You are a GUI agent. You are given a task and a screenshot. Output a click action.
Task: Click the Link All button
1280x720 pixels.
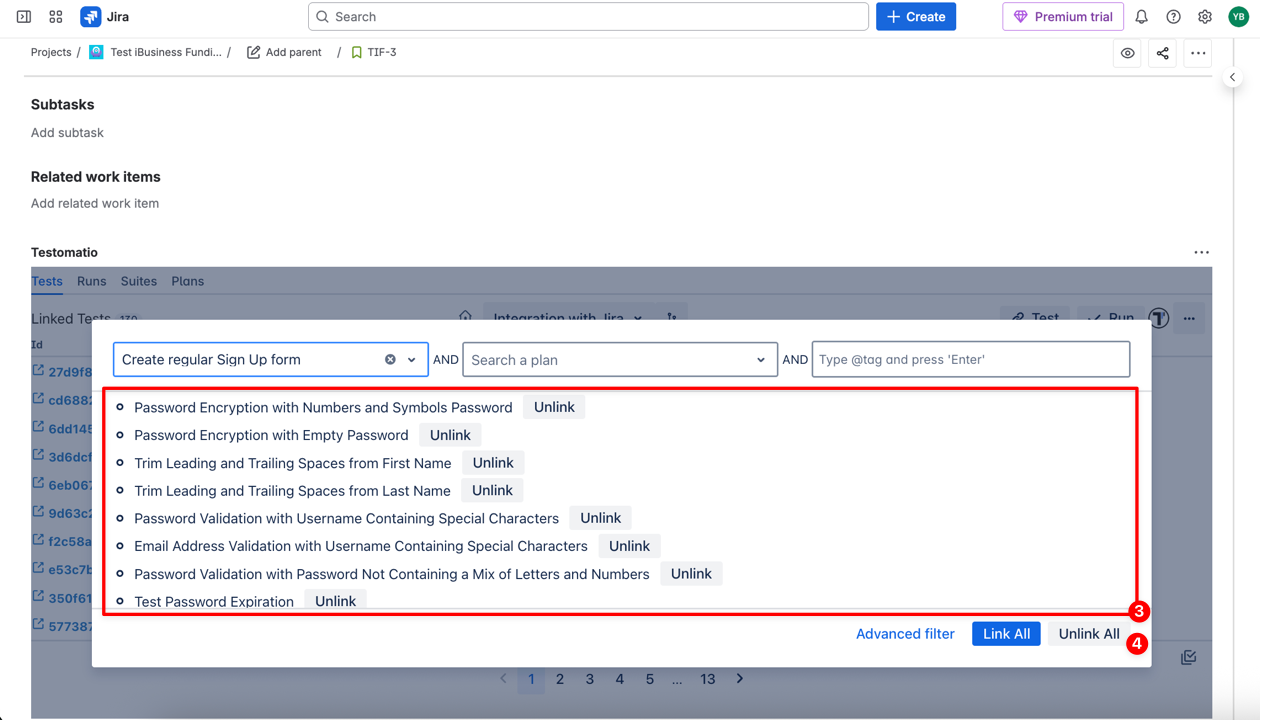click(x=1006, y=634)
